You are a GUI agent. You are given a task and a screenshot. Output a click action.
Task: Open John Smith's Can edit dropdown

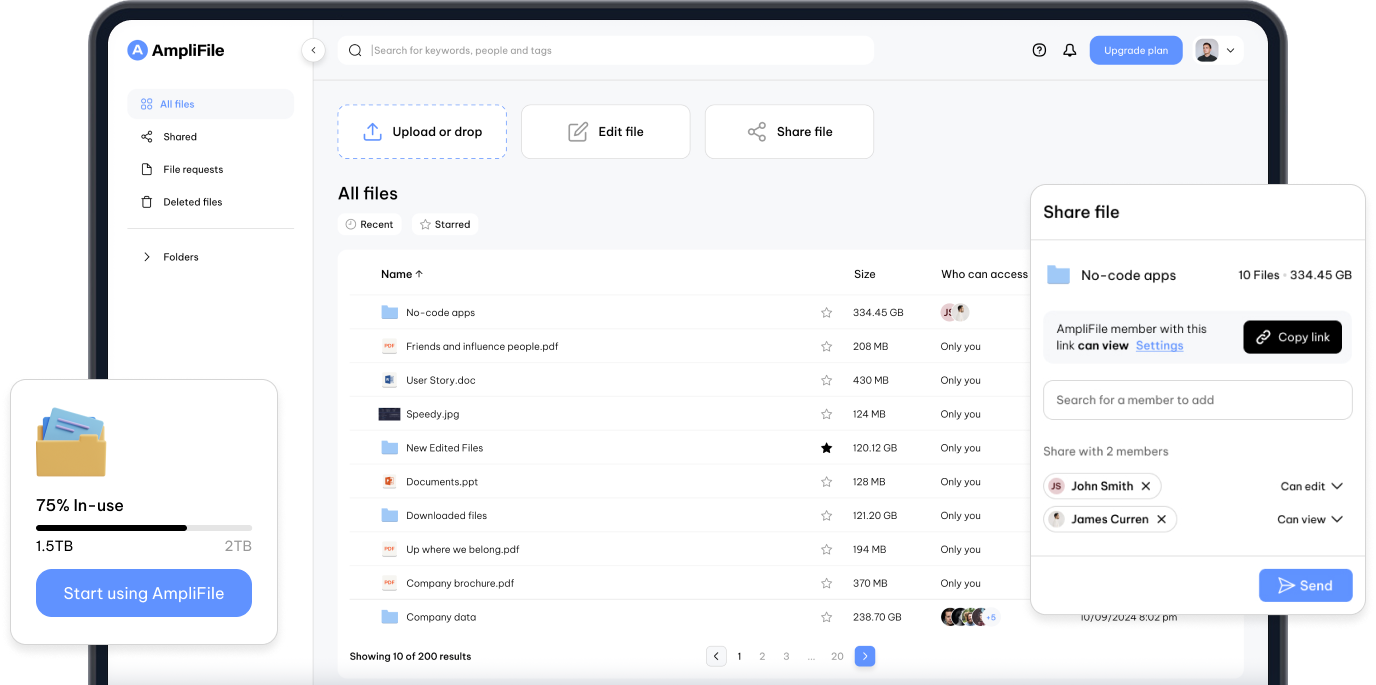click(1311, 486)
